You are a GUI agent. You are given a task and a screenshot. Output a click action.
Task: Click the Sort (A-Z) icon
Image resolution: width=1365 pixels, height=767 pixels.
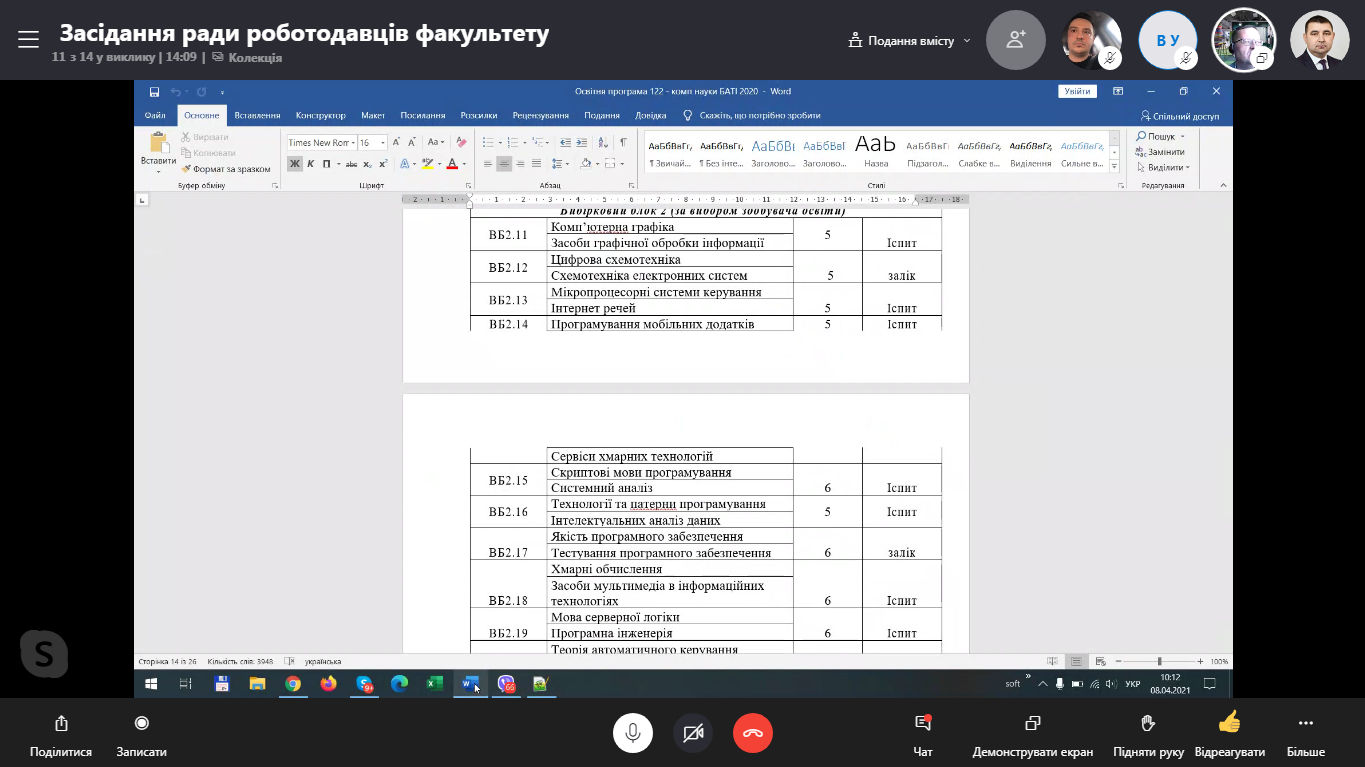tap(603, 142)
